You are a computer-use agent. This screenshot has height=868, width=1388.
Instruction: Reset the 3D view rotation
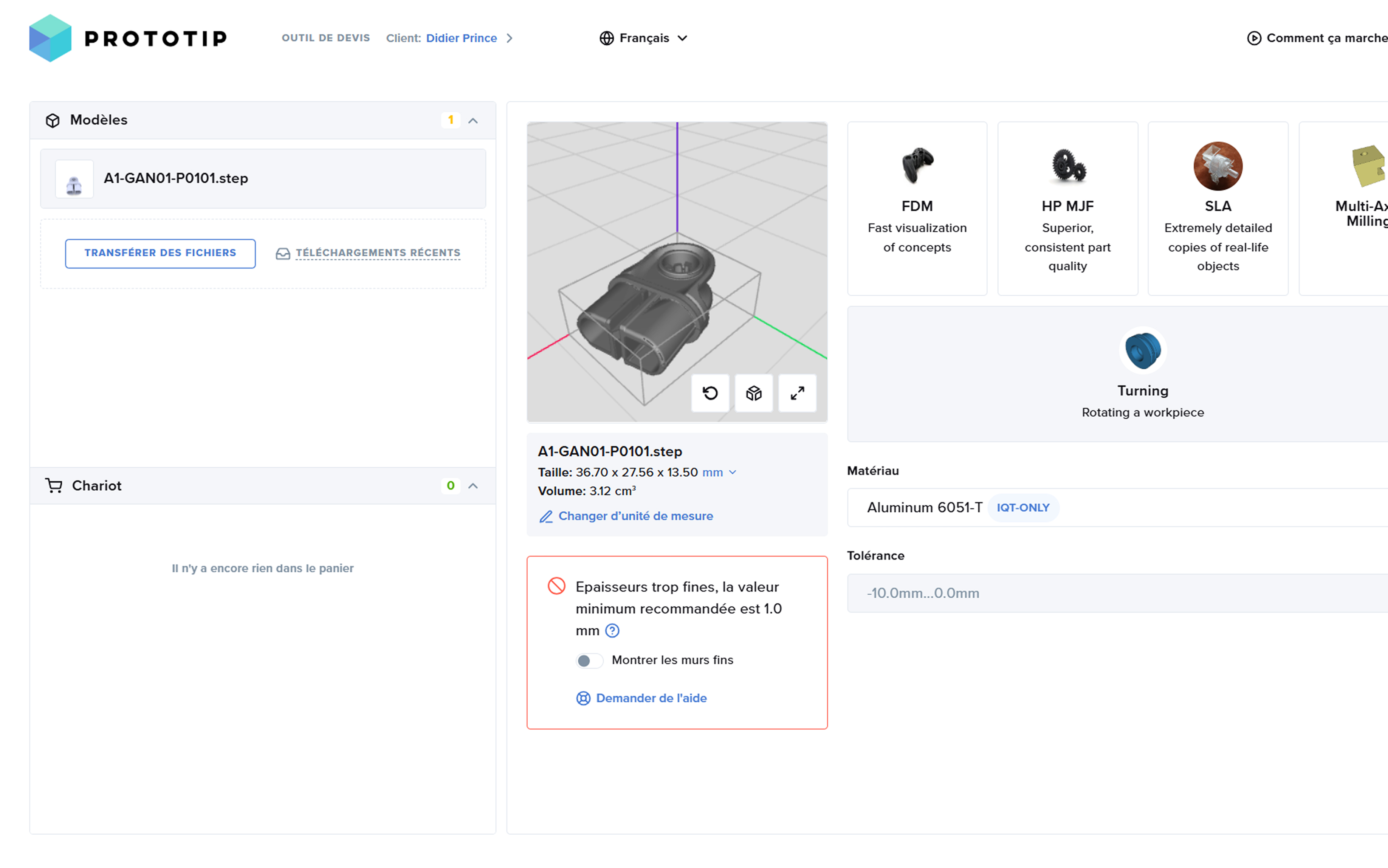pos(710,393)
